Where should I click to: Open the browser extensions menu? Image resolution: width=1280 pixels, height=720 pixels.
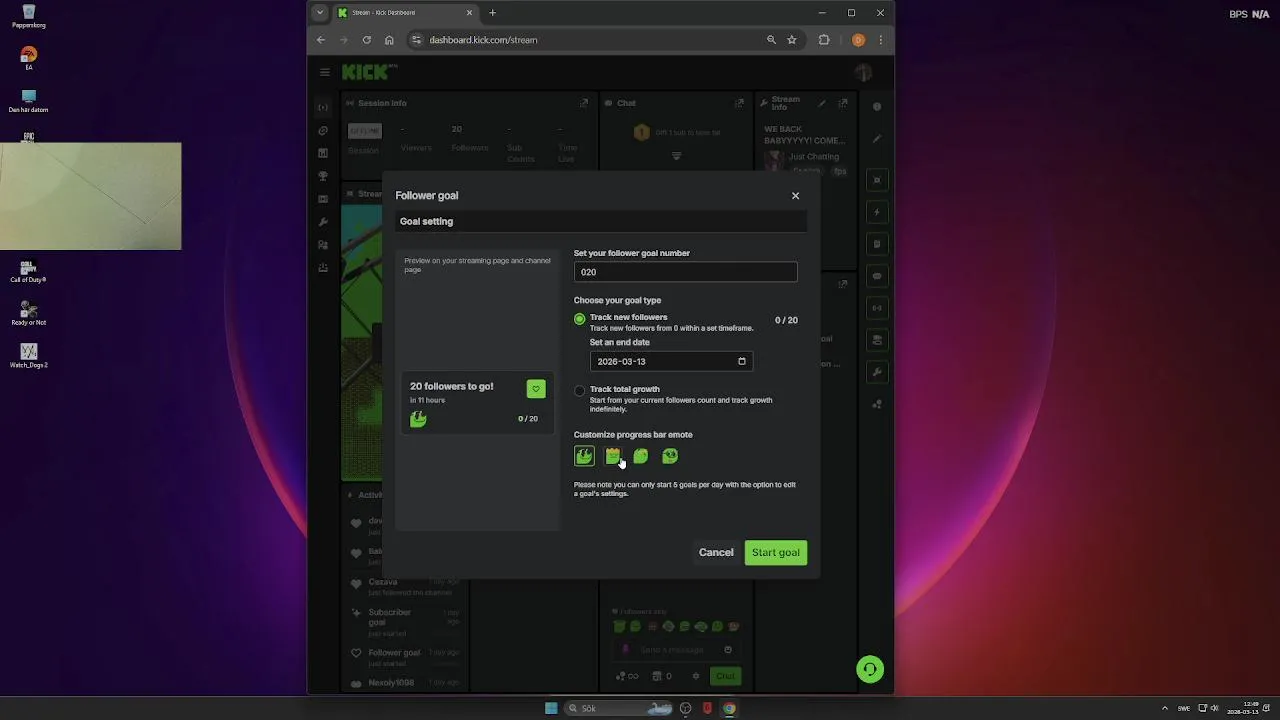(824, 40)
